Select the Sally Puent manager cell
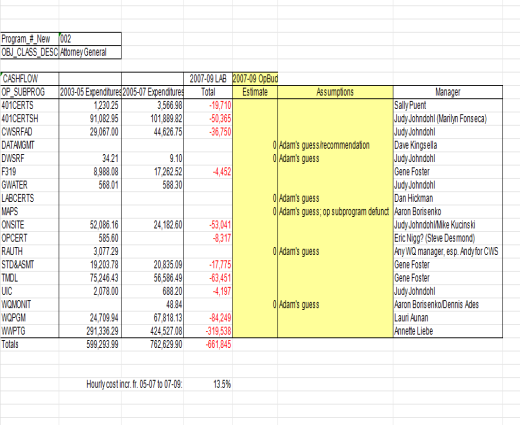The image size is (520, 426). pyautogui.click(x=448, y=105)
